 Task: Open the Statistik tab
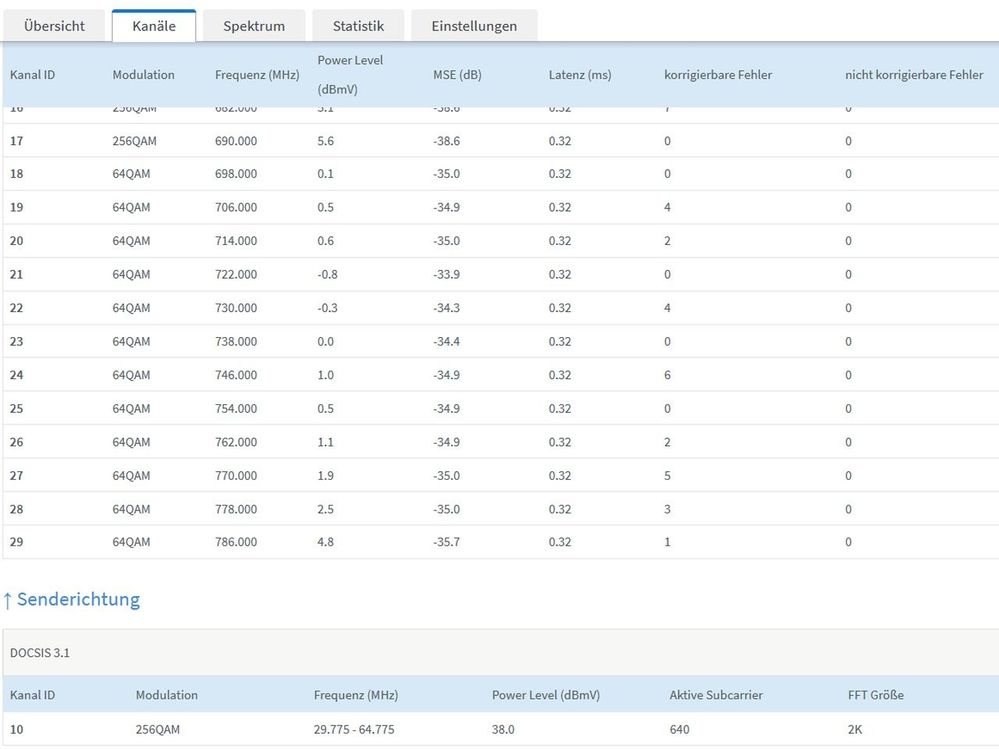click(x=358, y=26)
